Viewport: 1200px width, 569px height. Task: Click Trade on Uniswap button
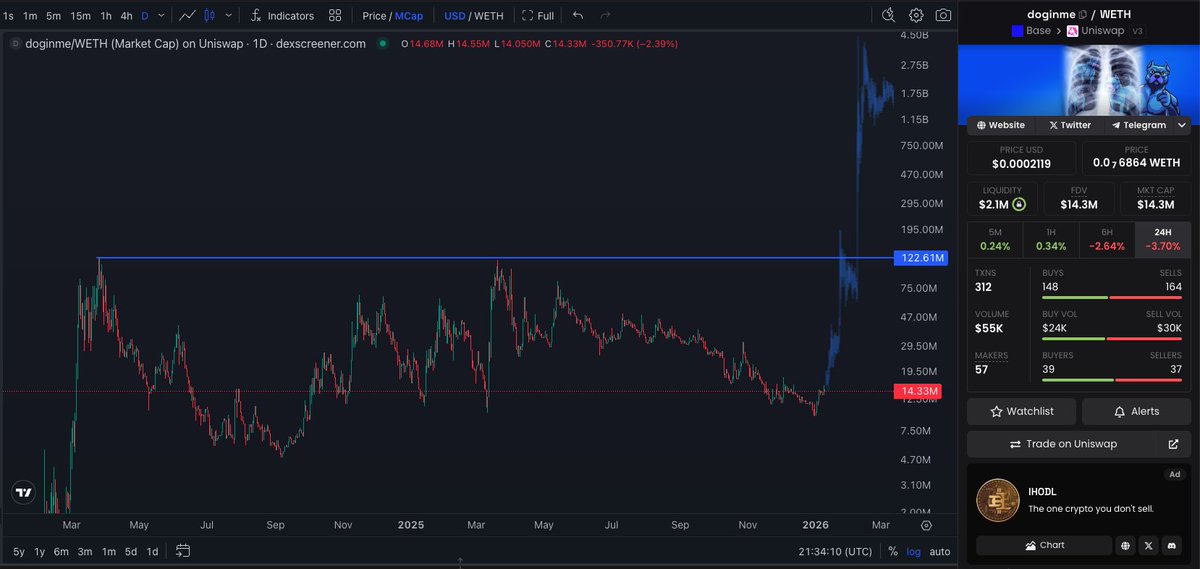coord(1063,444)
